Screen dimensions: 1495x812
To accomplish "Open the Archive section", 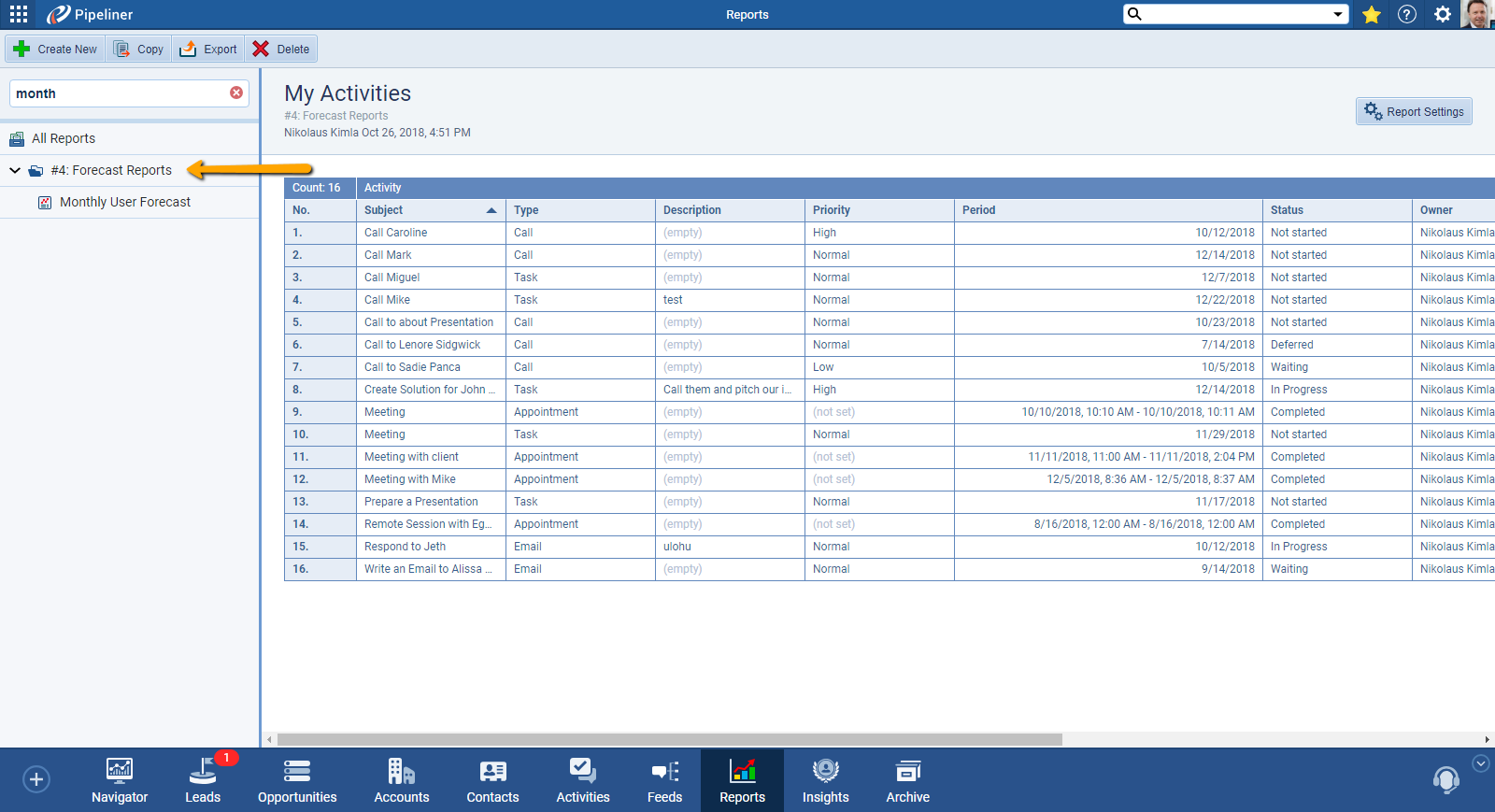I will (907, 780).
